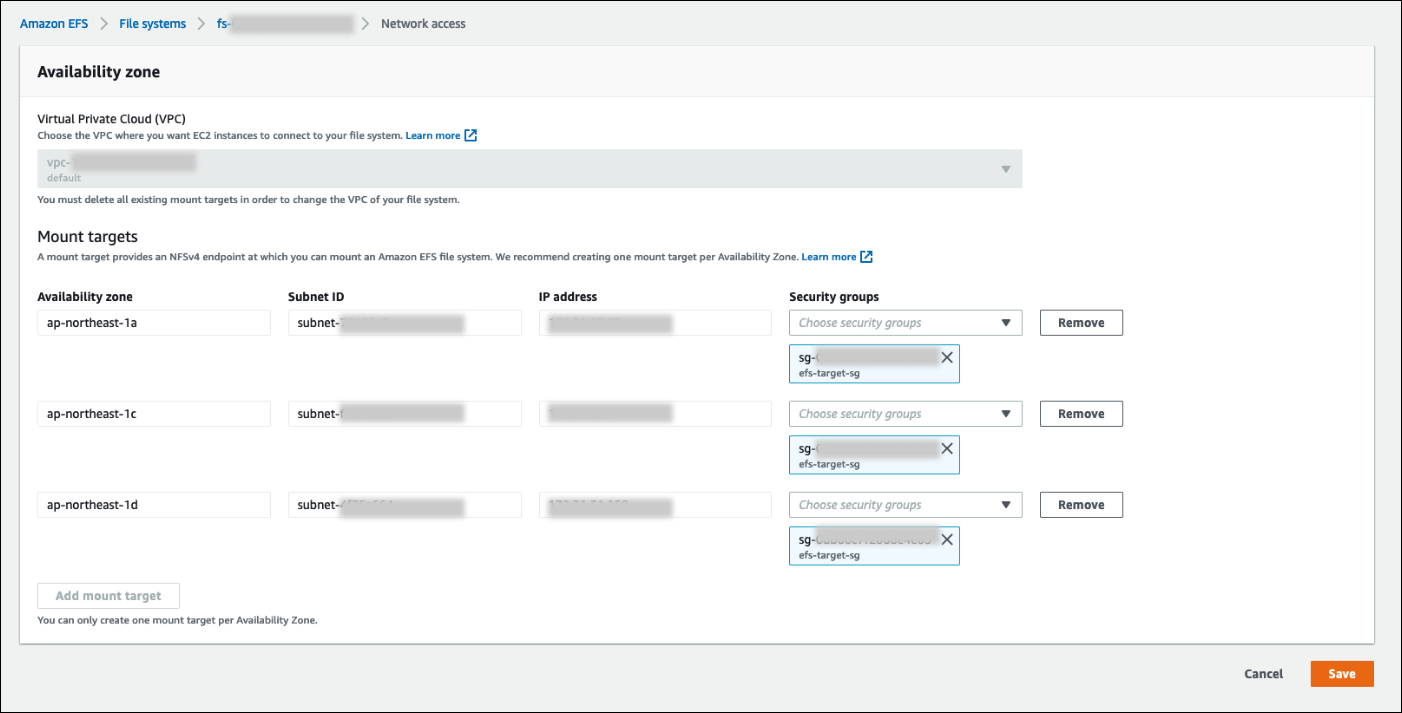This screenshot has width=1402, height=713.
Task: Open the file system ID breadcrumb link
Action: [x=285, y=24]
